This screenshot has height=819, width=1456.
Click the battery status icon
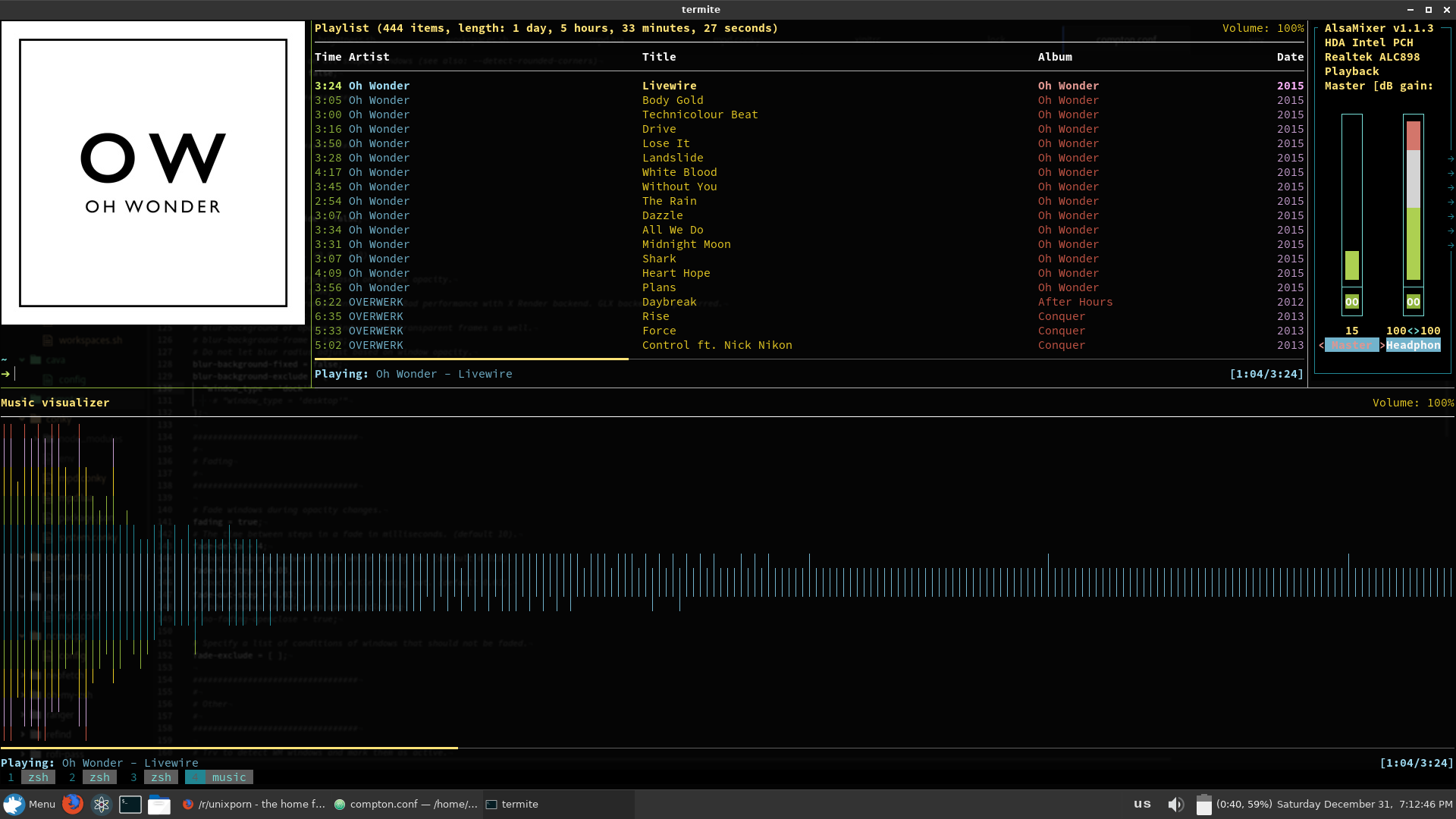(1203, 804)
